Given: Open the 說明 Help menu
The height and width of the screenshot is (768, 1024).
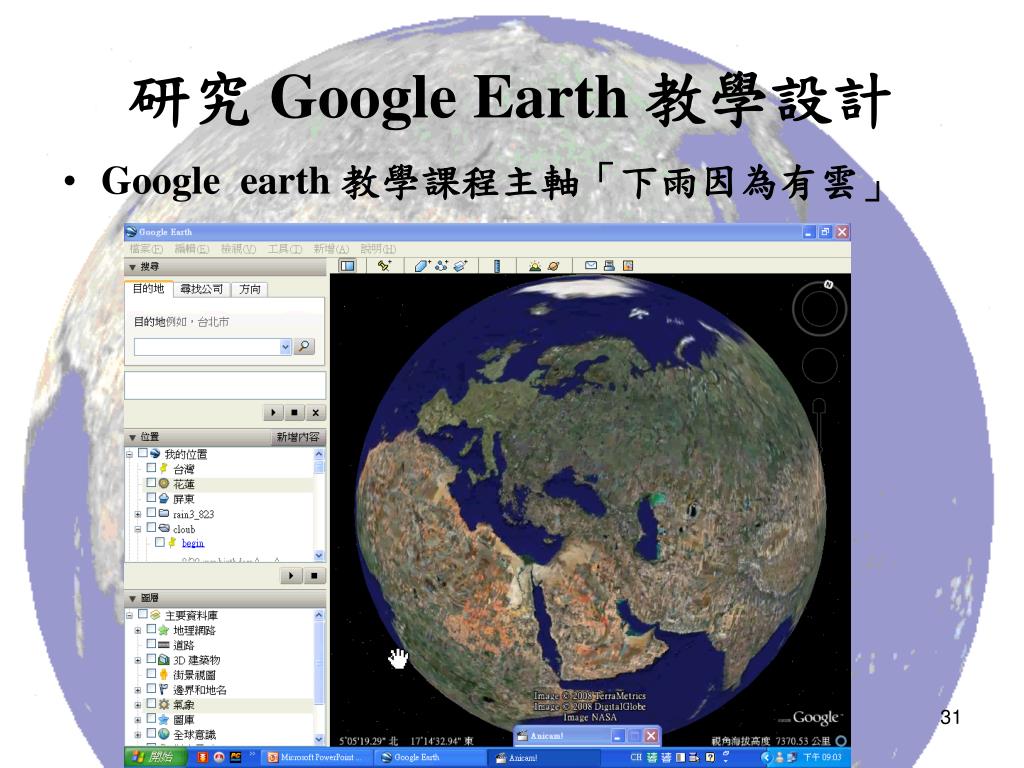Looking at the screenshot, I should 378,249.
